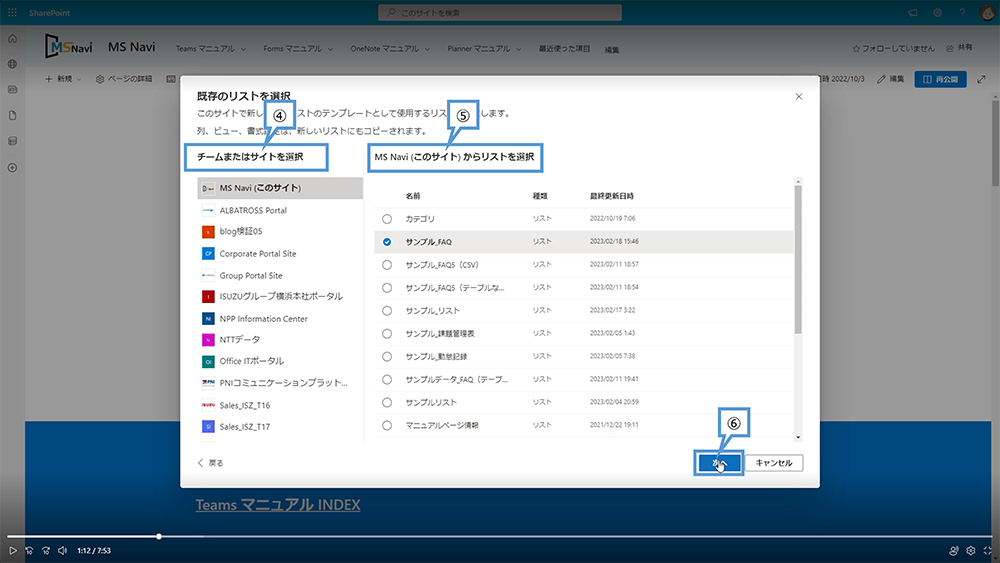Screen dimensions: 1000x563
Task: Select the サンプルリスト radio button
Action: pos(387,402)
